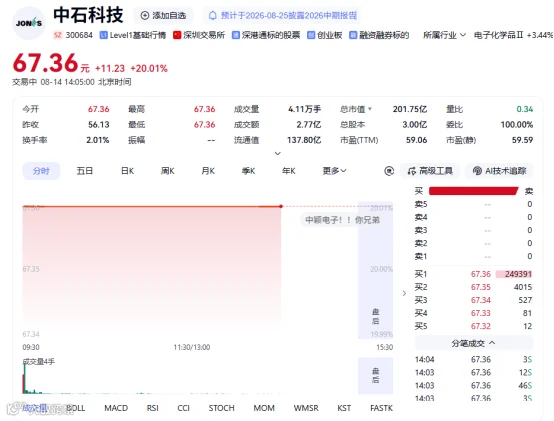Open the 更多 chart period dropdown
This screenshot has height=421, width=554.
[334, 171]
